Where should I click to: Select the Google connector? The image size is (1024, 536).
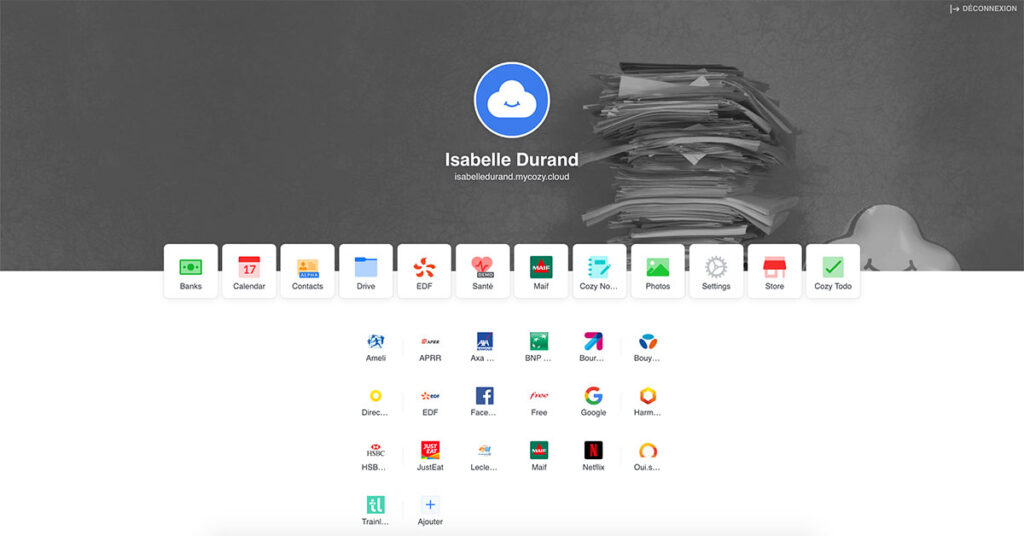pos(593,400)
